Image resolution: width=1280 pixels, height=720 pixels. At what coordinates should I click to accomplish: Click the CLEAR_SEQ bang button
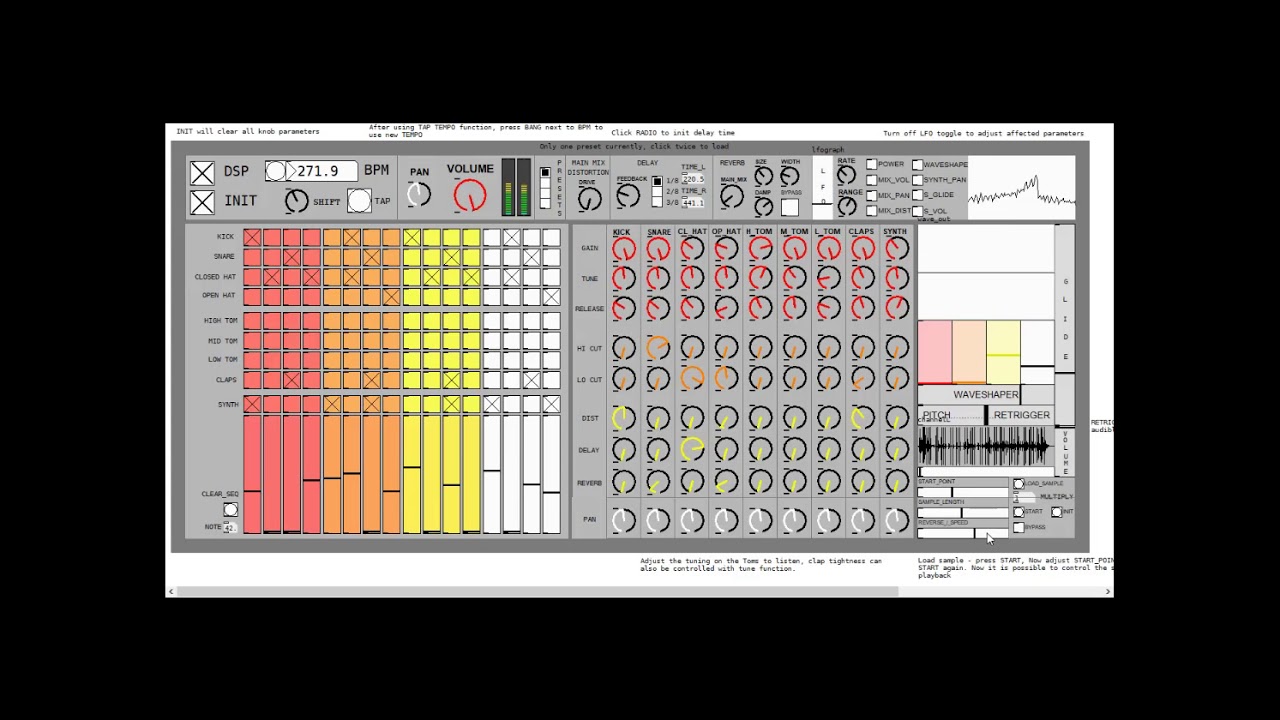tap(230, 510)
